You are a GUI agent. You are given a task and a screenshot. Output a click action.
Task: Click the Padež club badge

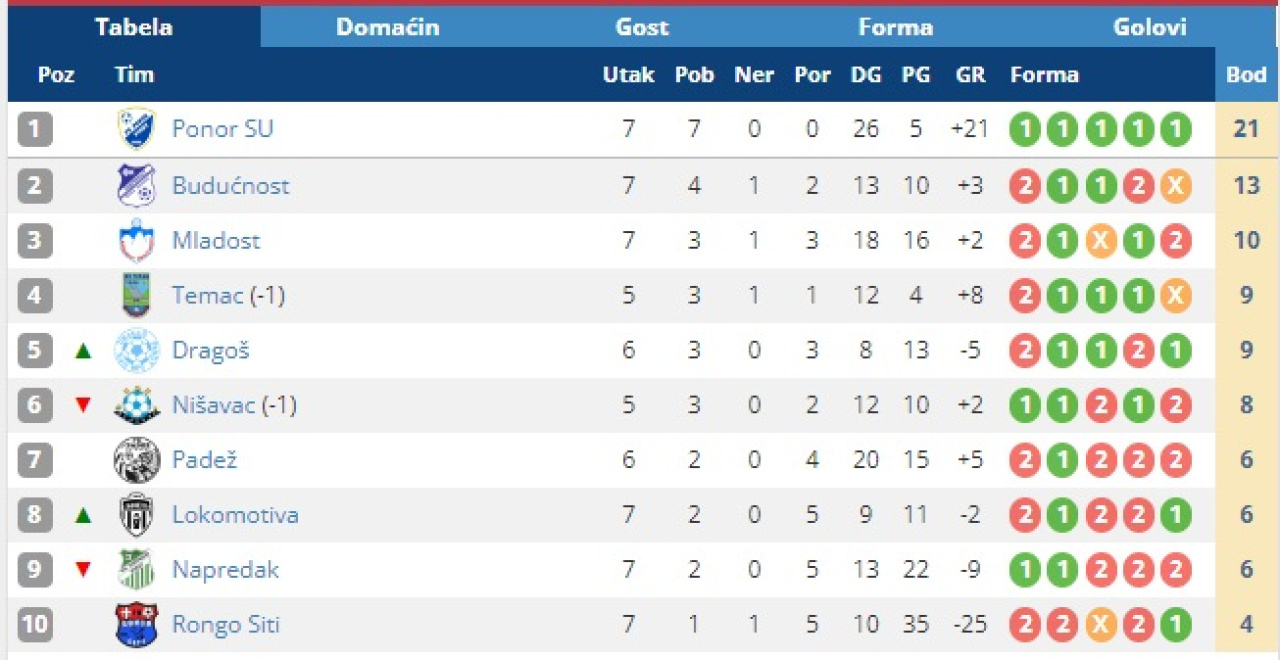tap(136, 460)
